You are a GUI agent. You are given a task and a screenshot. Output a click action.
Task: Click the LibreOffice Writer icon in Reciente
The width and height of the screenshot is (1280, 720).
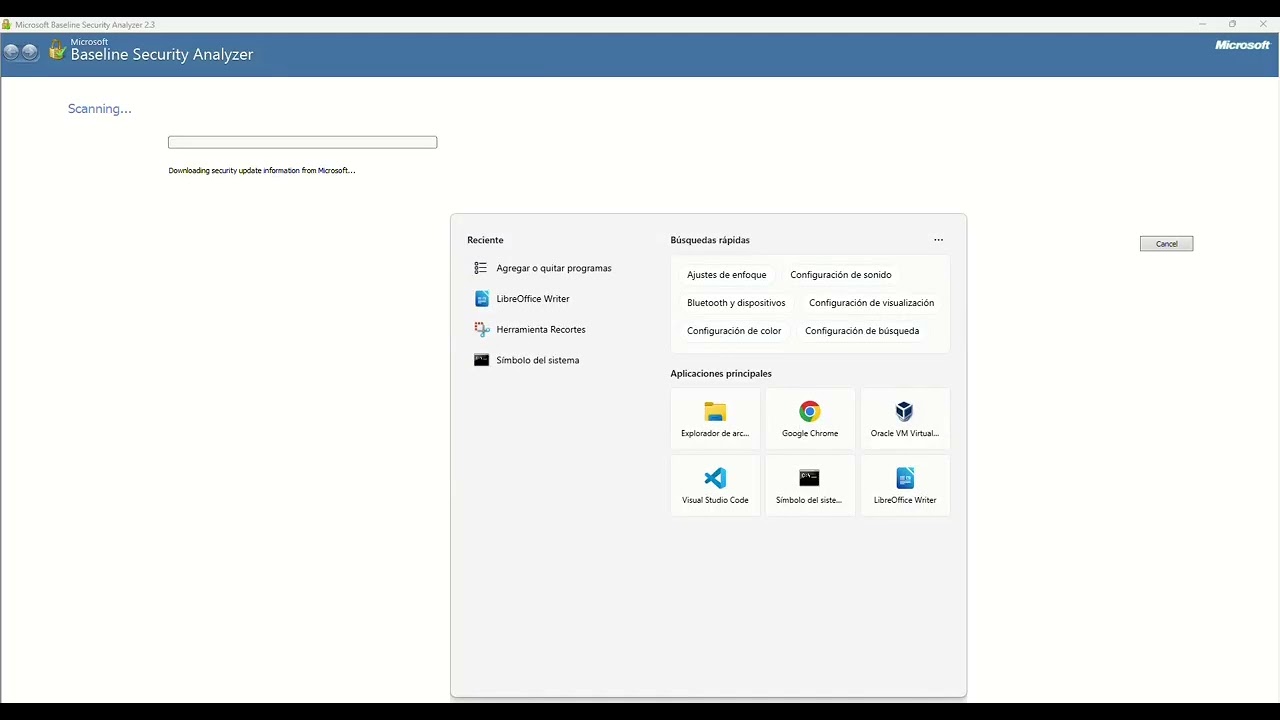click(481, 299)
